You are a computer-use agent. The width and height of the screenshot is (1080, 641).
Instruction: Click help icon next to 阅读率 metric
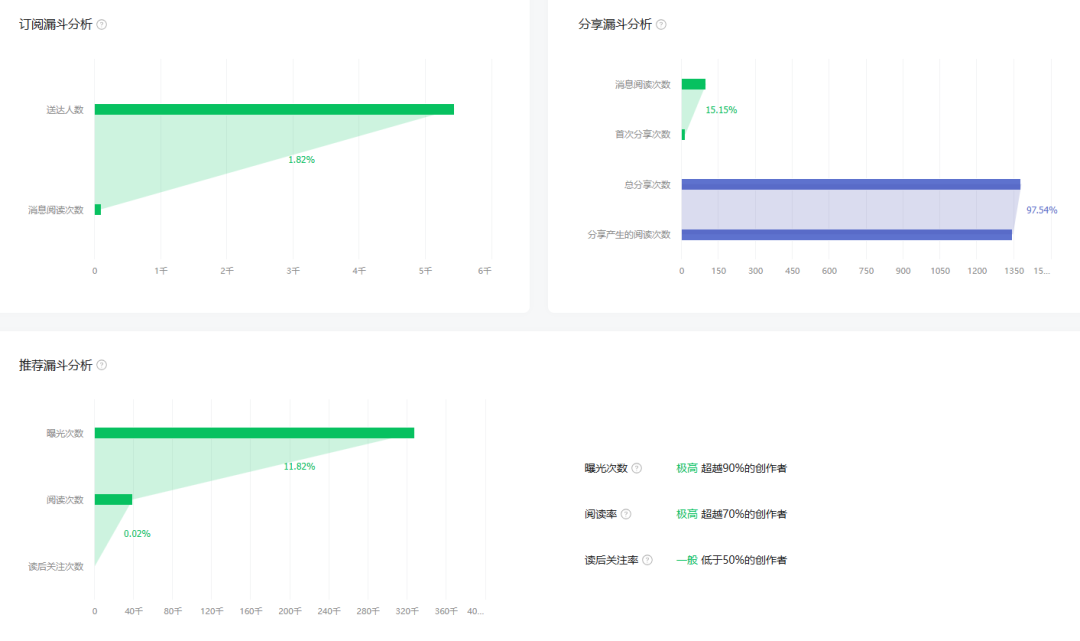point(626,514)
